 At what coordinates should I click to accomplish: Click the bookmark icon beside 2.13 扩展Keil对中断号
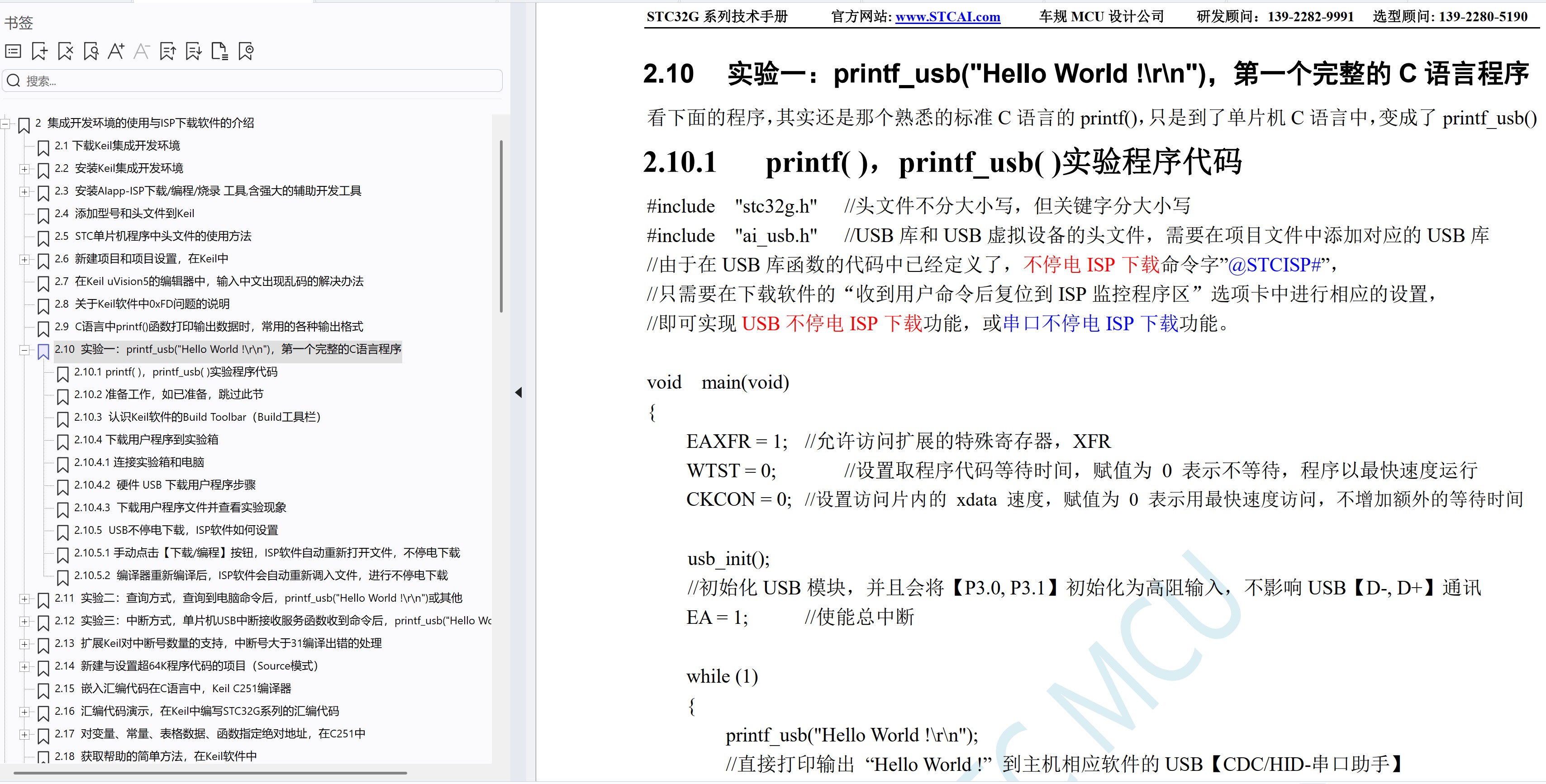click(43, 645)
